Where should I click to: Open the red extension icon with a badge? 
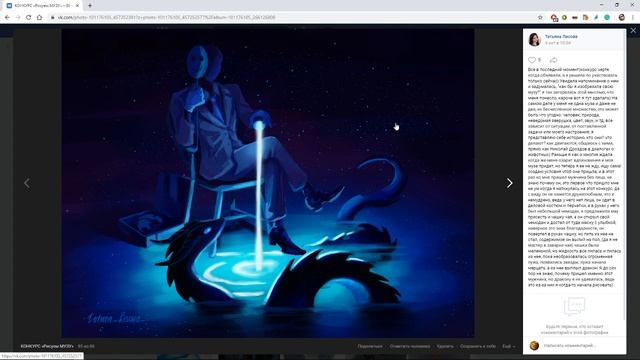click(554, 18)
